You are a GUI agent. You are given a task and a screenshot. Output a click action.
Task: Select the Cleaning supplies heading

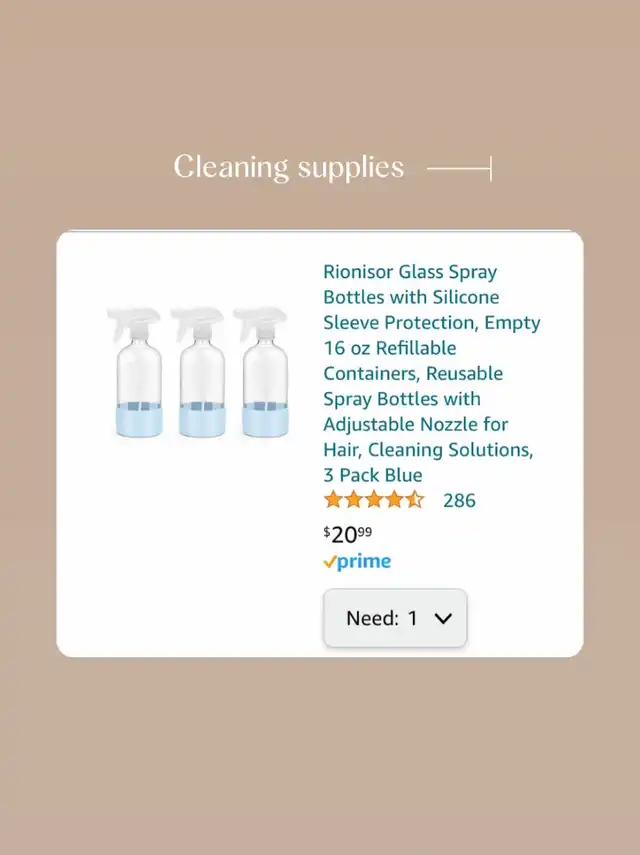[289, 167]
